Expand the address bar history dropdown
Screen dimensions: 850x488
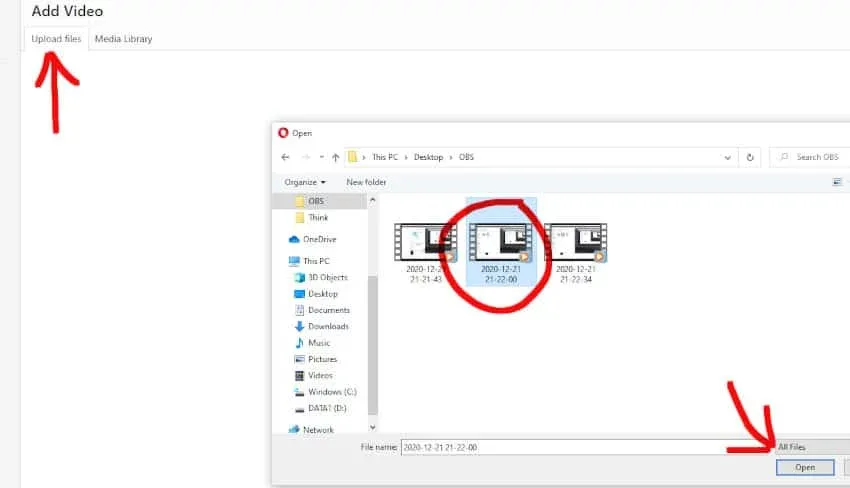pyautogui.click(x=727, y=158)
